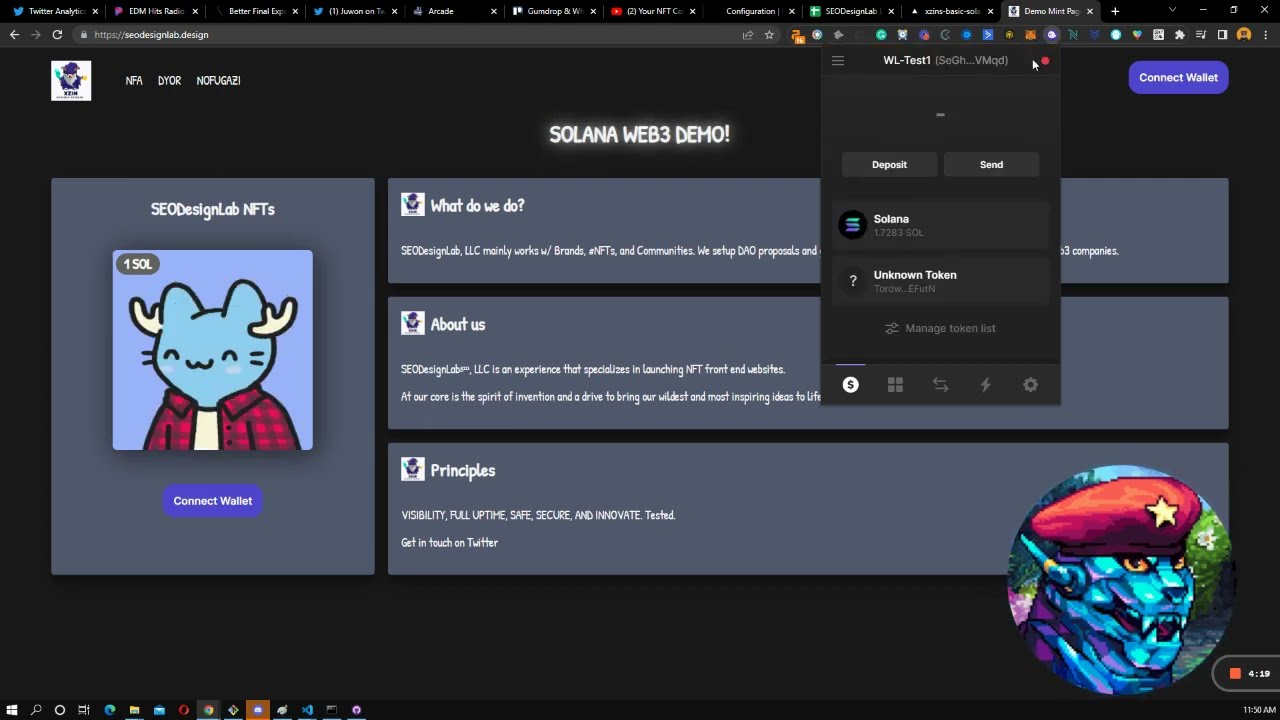
Task: Click DYOR navigation link
Action: coord(169,80)
